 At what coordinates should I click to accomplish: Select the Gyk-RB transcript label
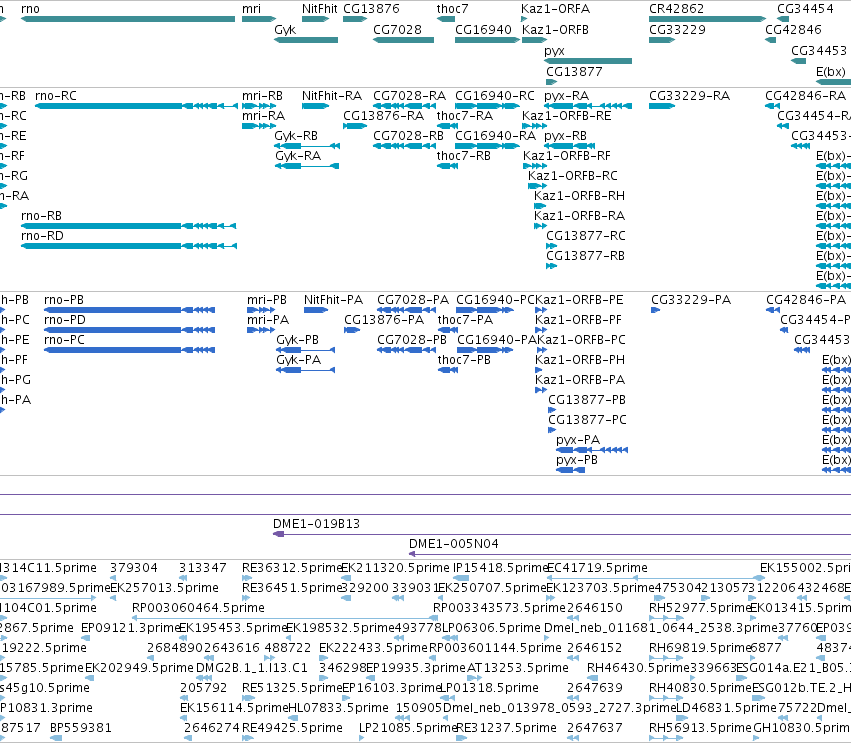296,136
